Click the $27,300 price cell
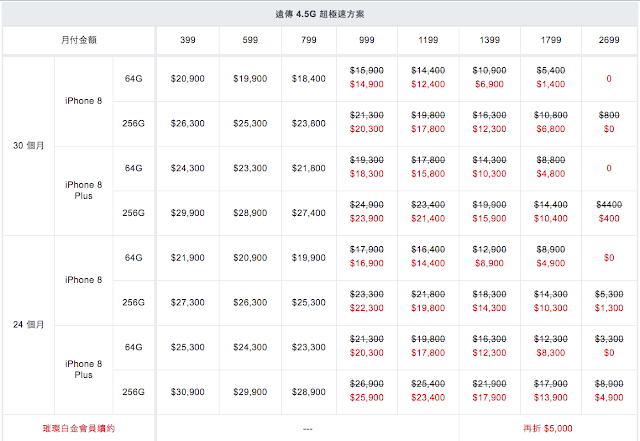Screen dimensions: 640x441 click(187, 303)
